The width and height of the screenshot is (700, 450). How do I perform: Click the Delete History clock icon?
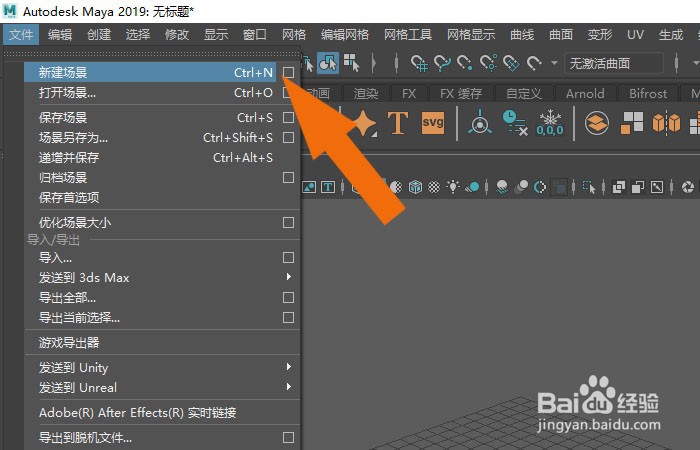[515, 123]
